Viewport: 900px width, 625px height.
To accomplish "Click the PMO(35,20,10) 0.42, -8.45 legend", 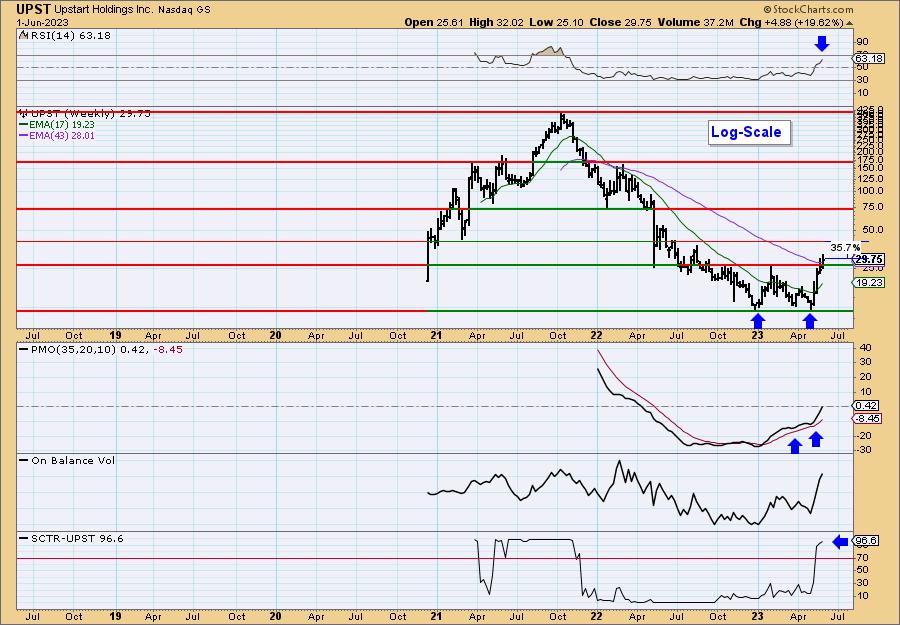I will [x=107, y=350].
